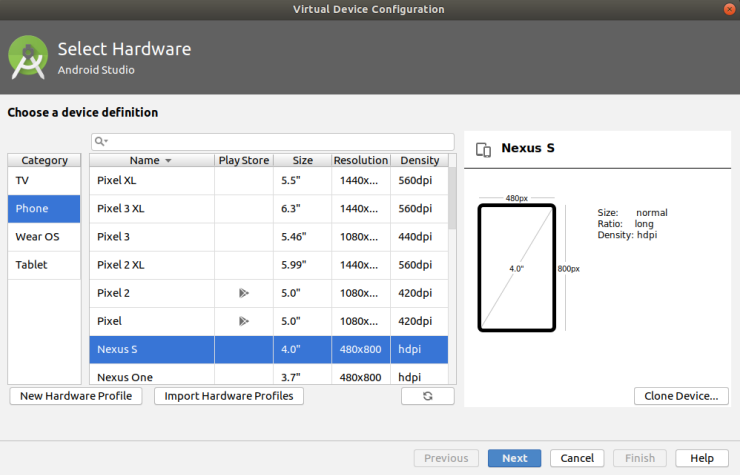This screenshot has width=740, height=475.
Task: Click the Play Store icon in Pixel 2 row
Action: coord(244,293)
